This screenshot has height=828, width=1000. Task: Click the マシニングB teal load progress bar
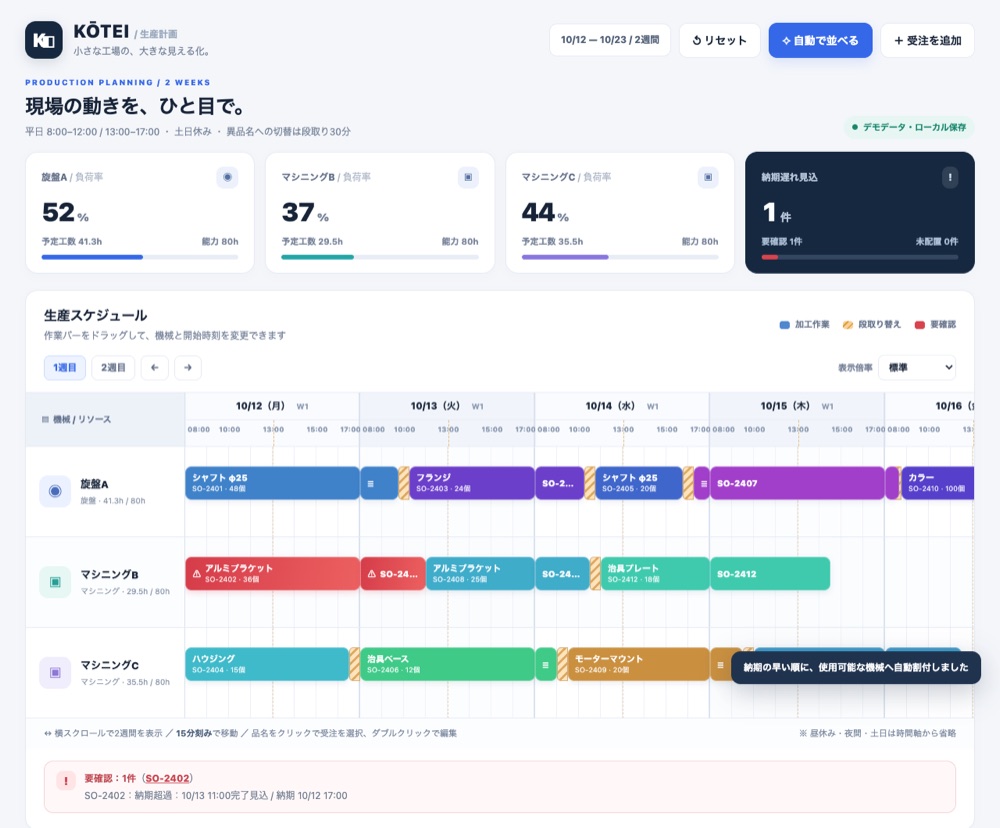click(x=318, y=257)
